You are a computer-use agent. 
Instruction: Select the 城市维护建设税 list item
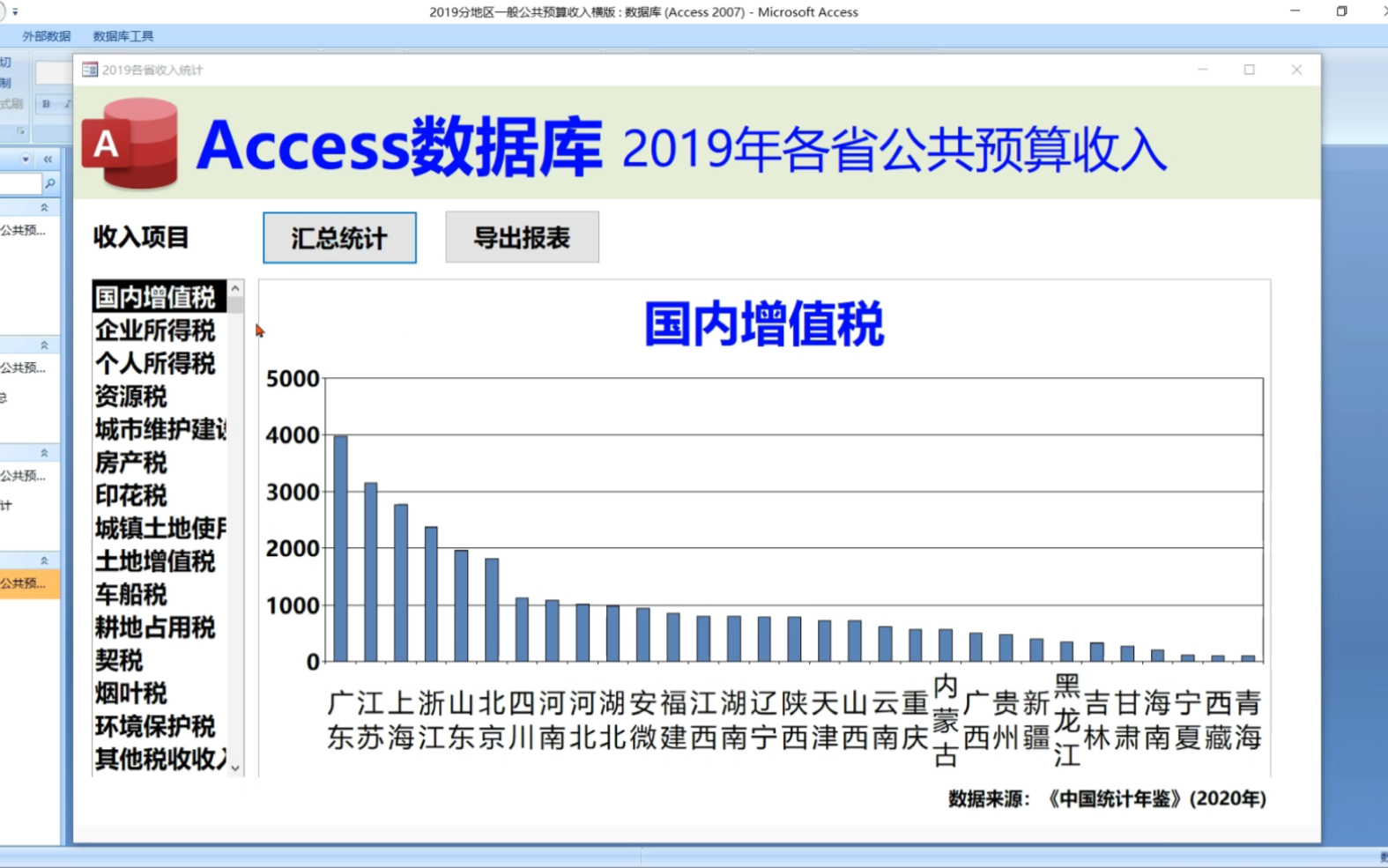(160, 429)
